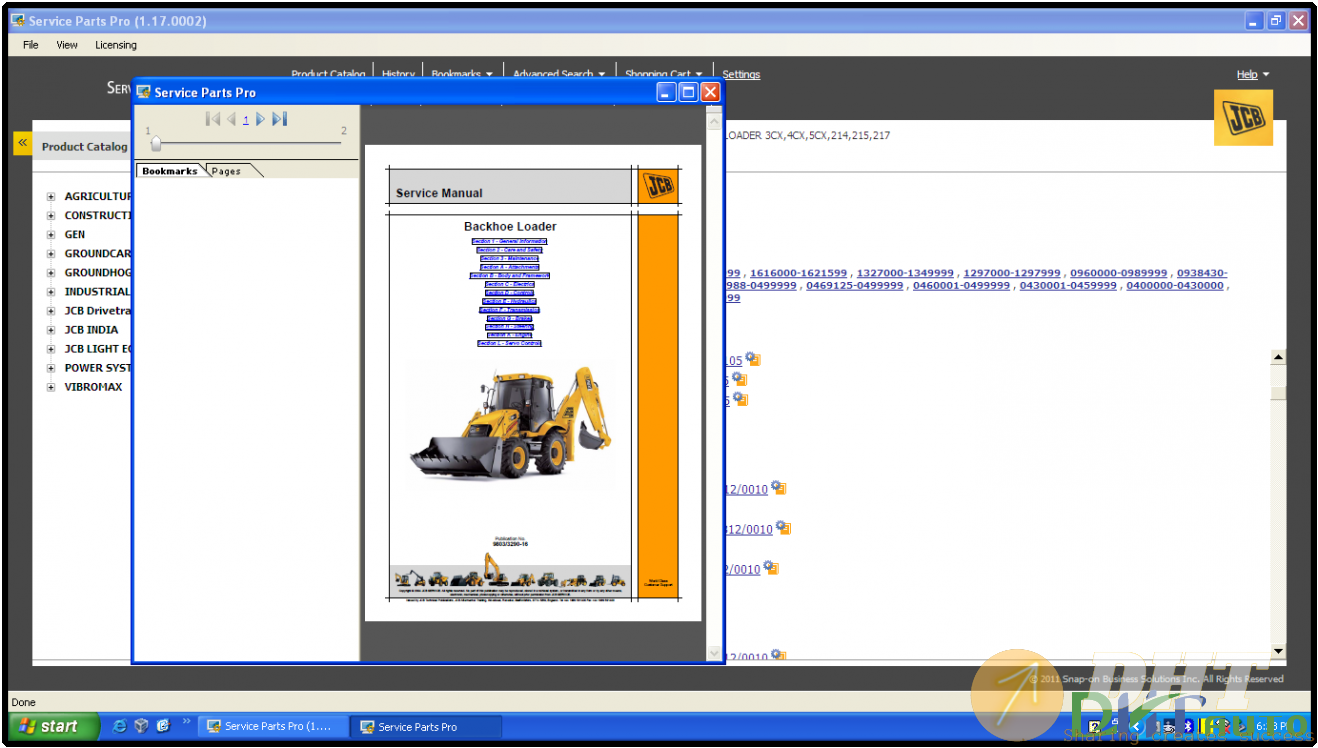This screenshot has height=748, width=1318.
Task: Jump to last page in viewer
Action: [x=279, y=119]
